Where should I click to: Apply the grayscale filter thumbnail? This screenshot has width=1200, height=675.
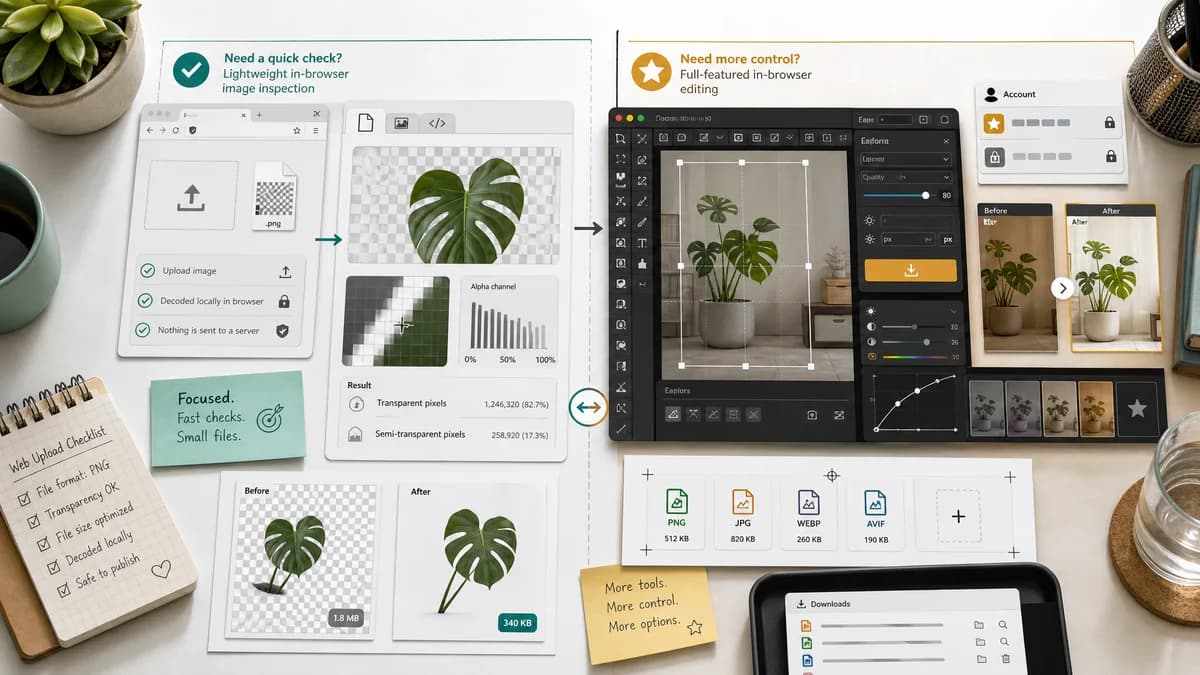click(987, 407)
